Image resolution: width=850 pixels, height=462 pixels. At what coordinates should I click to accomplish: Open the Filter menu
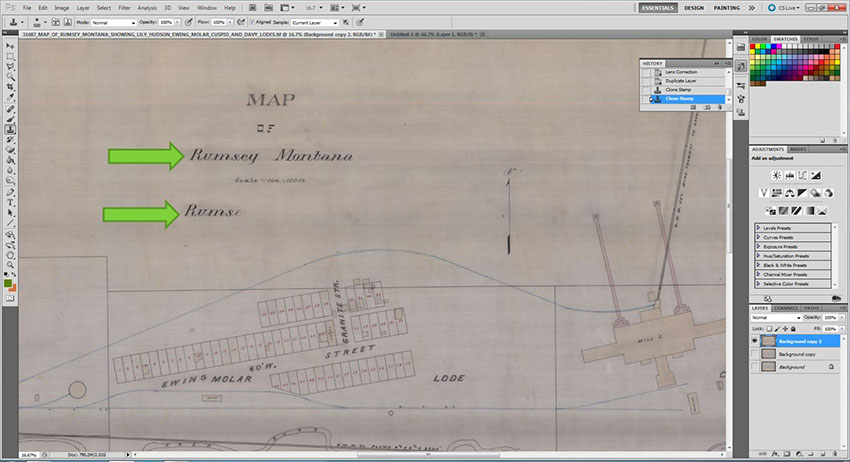coord(124,7)
